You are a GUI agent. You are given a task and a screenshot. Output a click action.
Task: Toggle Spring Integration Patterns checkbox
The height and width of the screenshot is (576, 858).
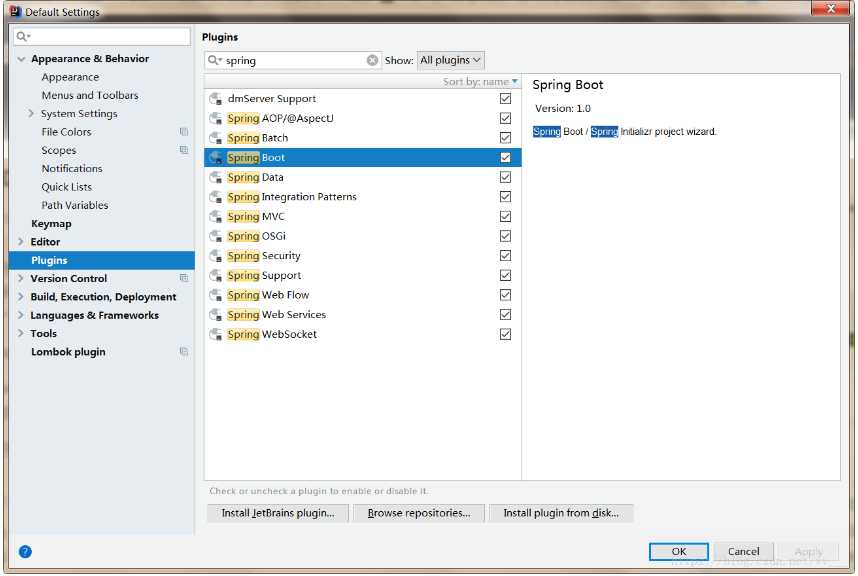(506, 196)
